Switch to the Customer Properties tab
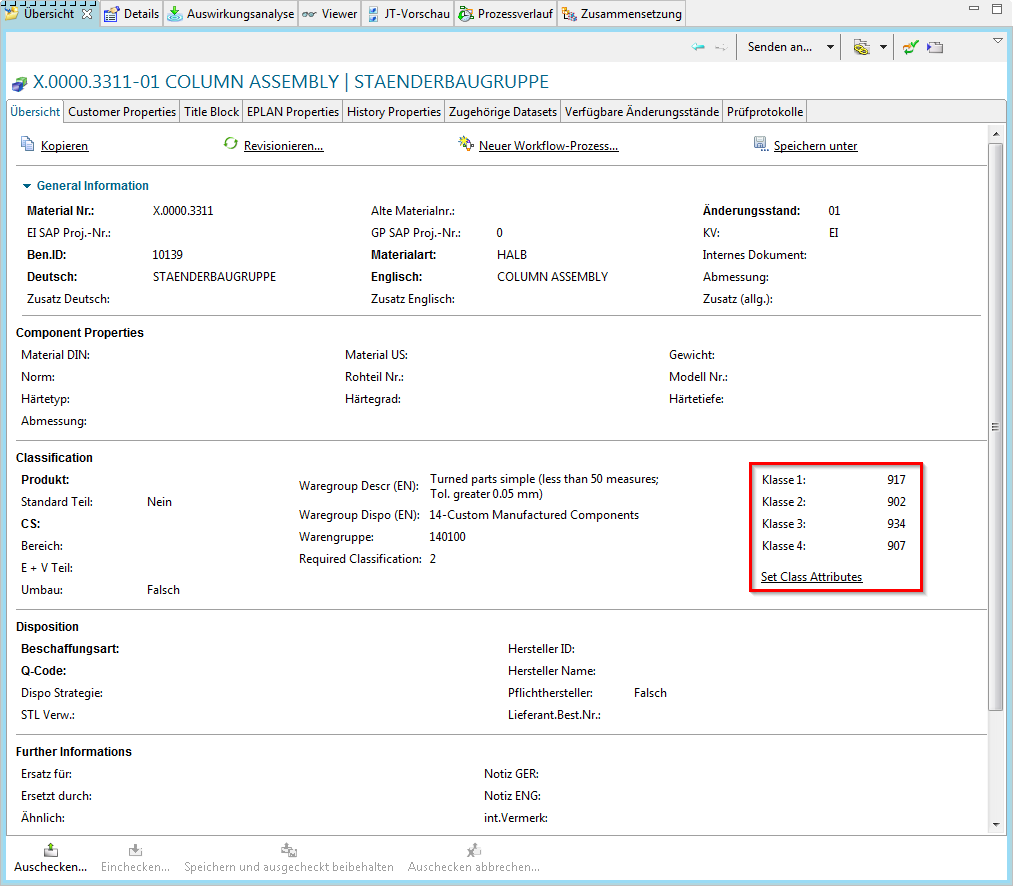 [x=122, y=112]
